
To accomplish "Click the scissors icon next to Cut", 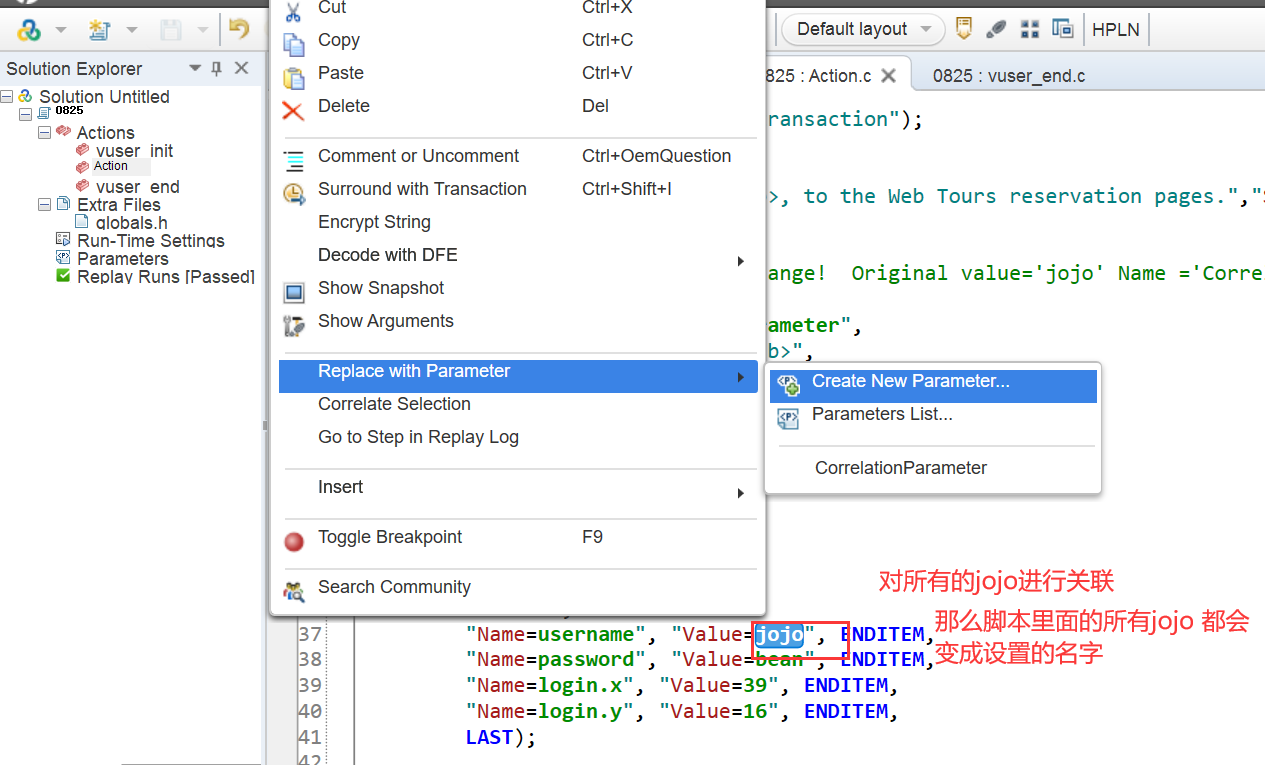I will click(293, 11).
